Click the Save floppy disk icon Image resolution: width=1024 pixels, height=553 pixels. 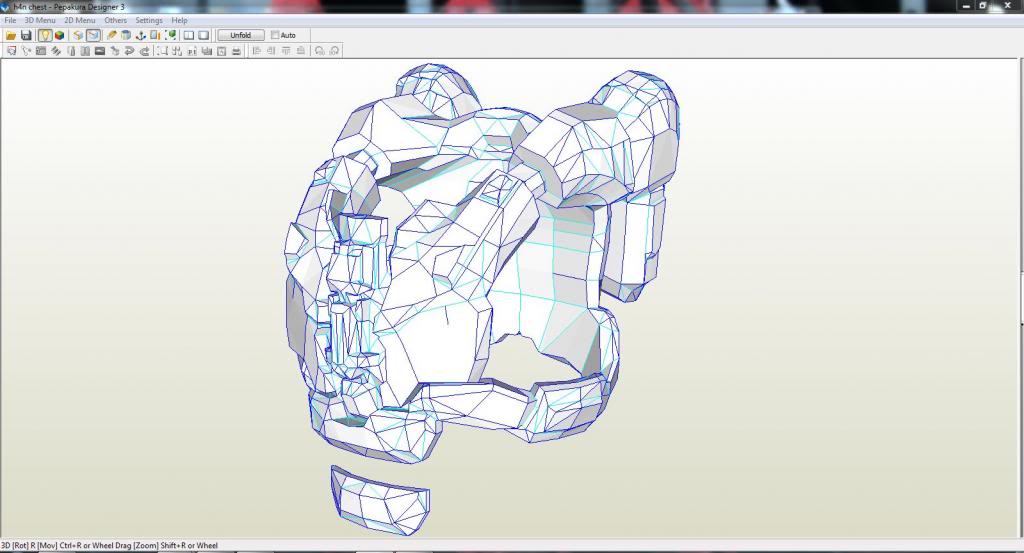[x=26, y=35]
